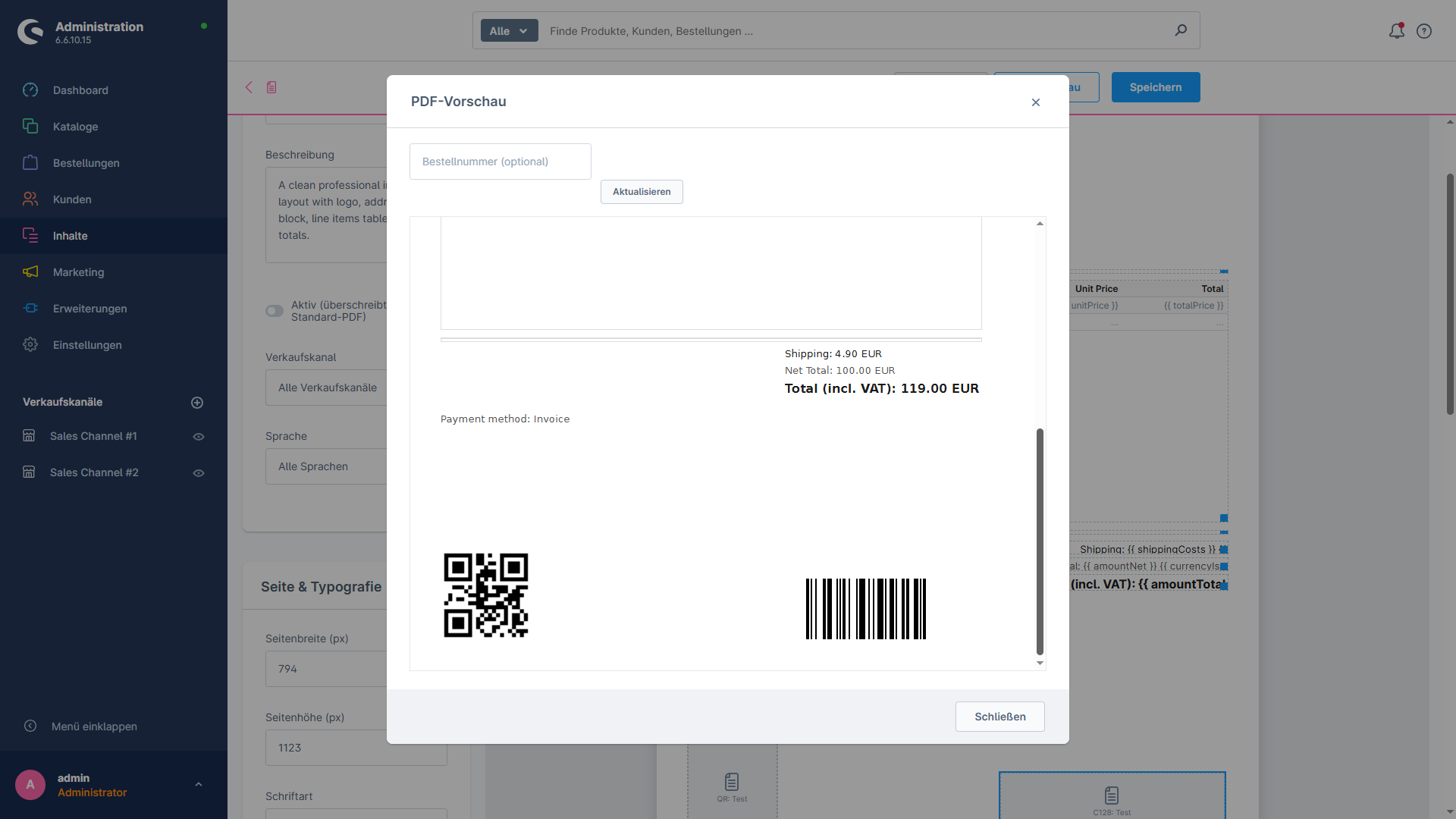Viewport: 1456px width, 819px height.
Task: Focus the global search field
Action: 857,31
